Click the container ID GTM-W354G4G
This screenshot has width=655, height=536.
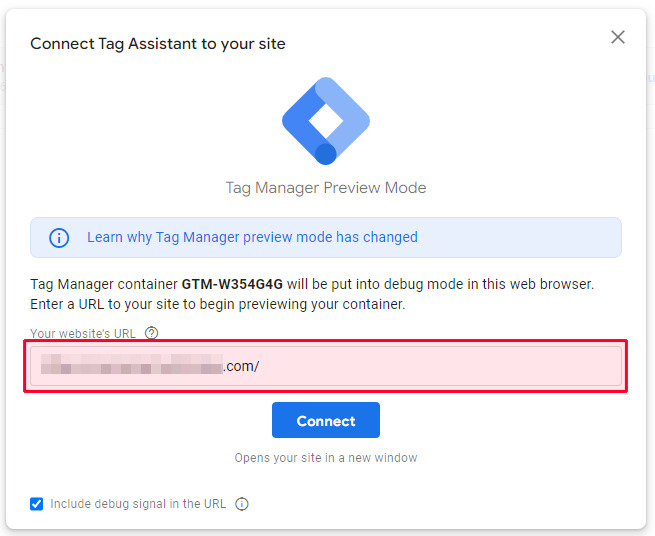coord(232,284)
